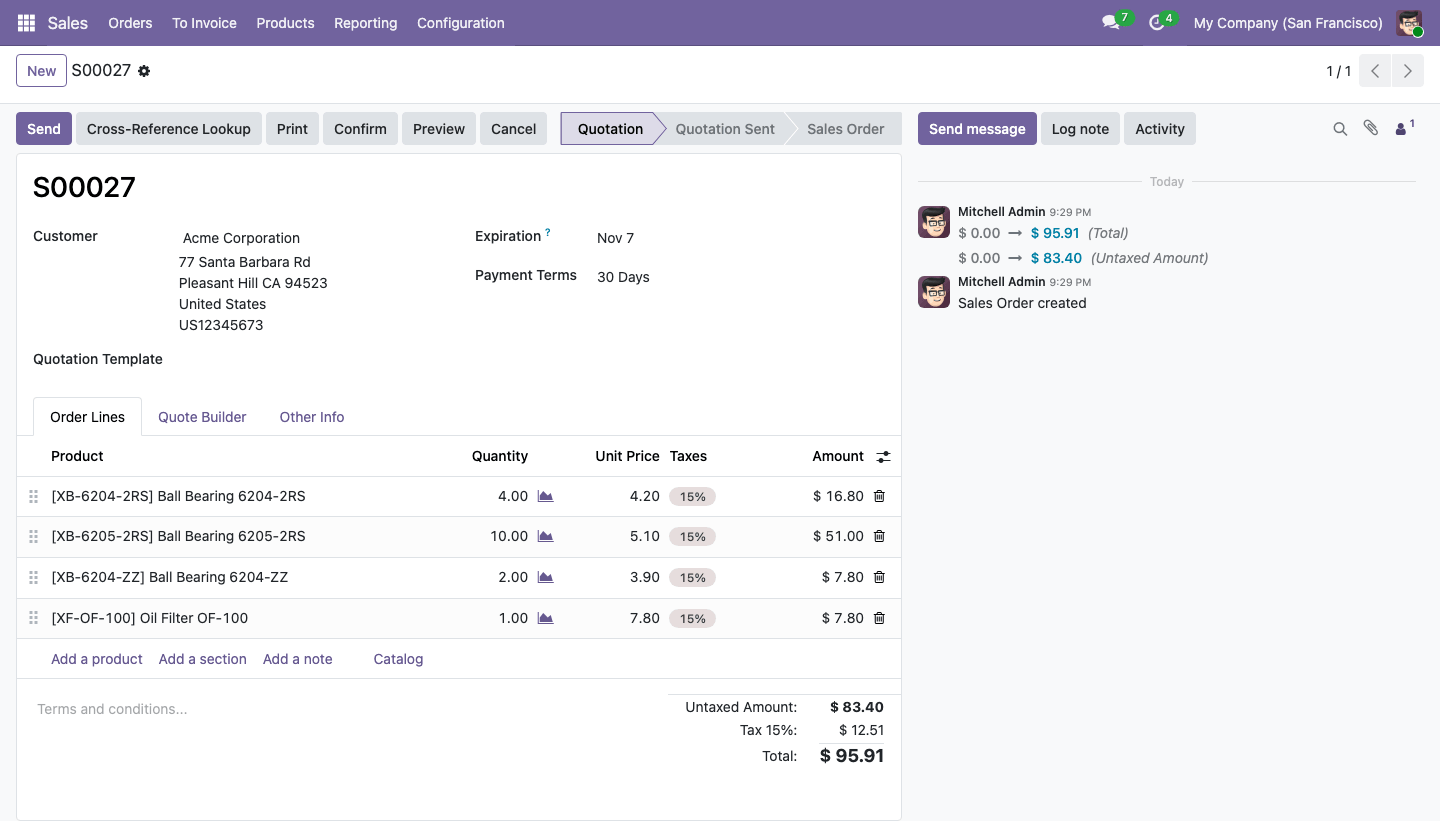Open the followers person icon
This screenshot has height=821, width=1440.
pyautogui.click(x=1404, y=128)
